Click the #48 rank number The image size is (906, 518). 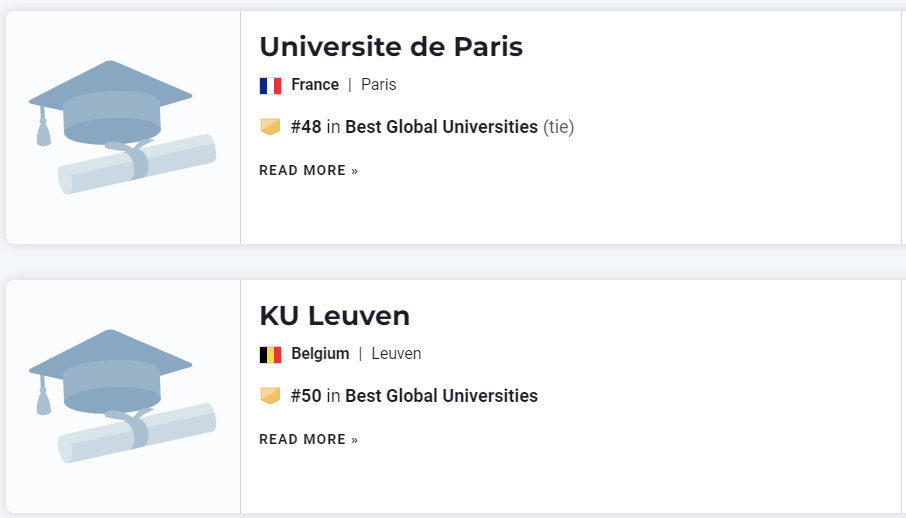click(x=306, y=127)
